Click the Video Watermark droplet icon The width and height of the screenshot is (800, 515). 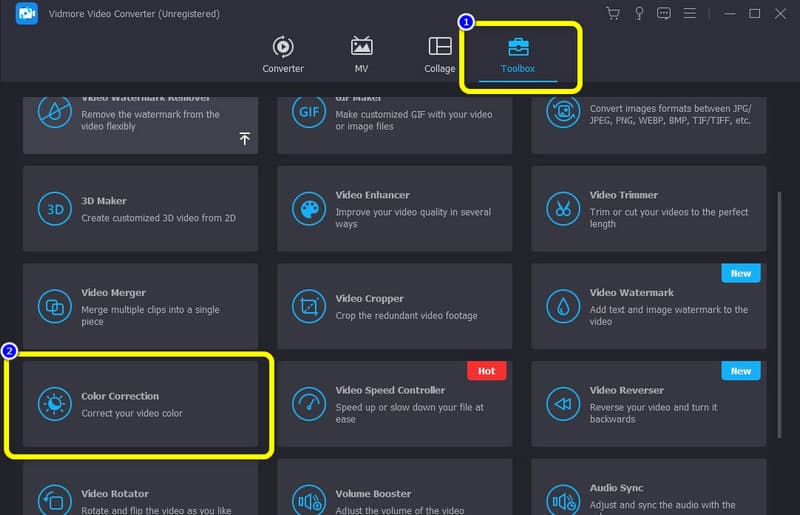(563, 306)
